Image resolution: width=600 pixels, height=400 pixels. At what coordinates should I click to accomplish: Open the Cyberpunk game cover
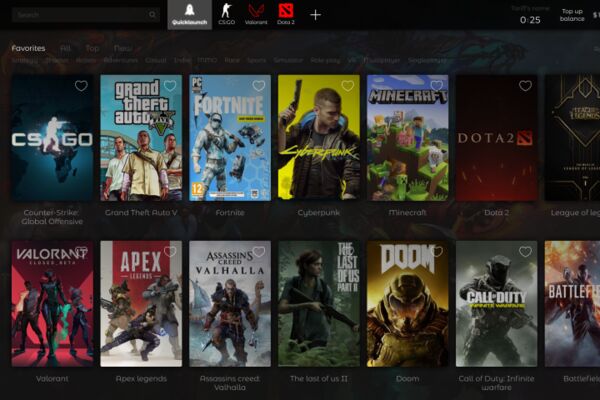tap(319, 138)
